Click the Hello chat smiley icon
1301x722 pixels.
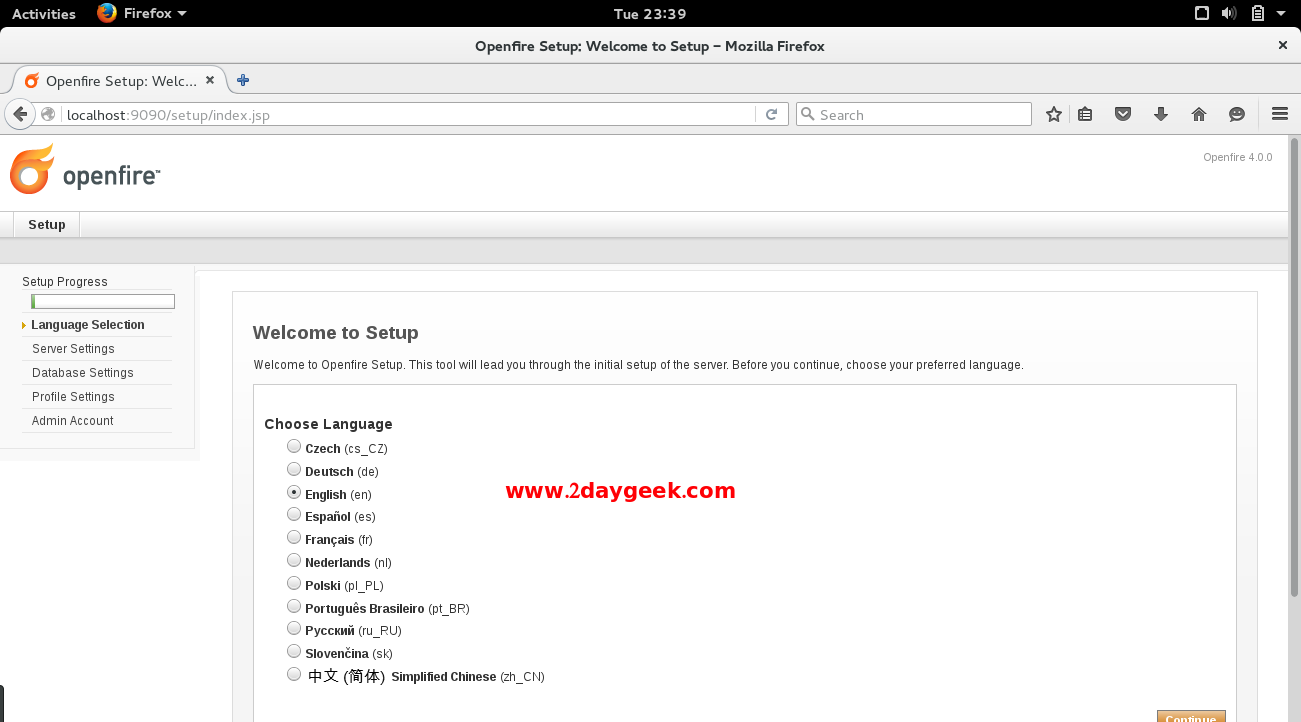tap(1237, 114)
